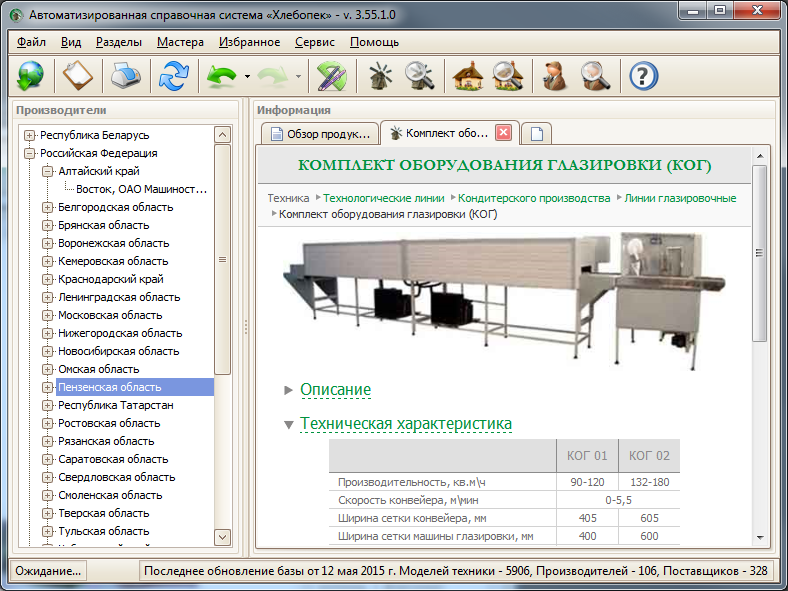Close the Комплект обо... tab
This screenshot has height=591, width=788.
504,133
